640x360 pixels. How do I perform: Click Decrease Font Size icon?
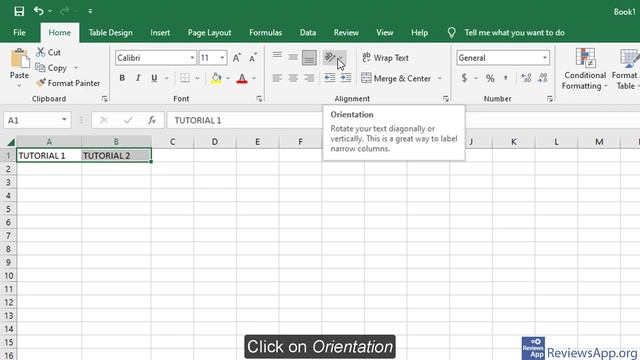tap(253, 58)
